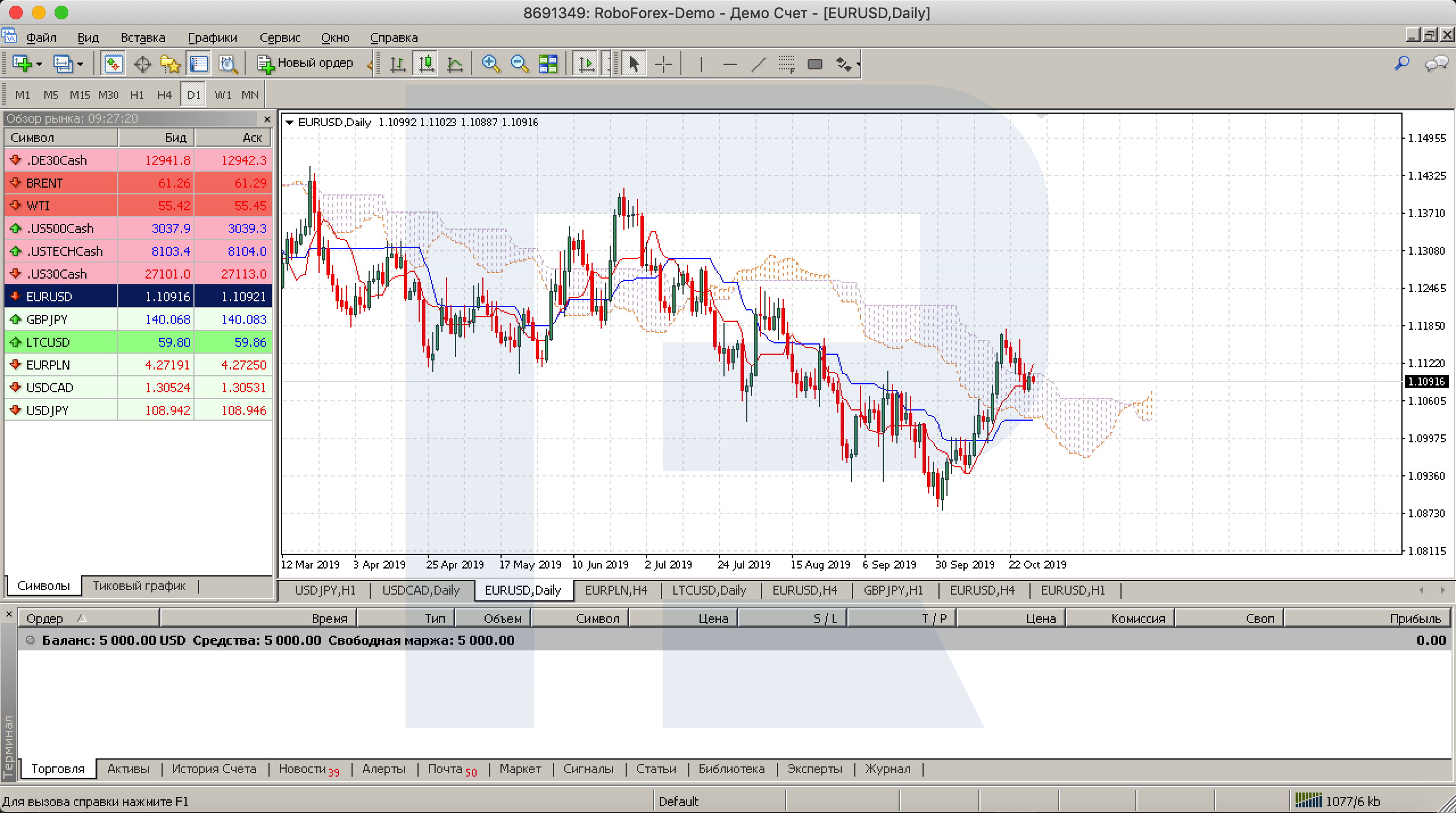Open the Новости terminal tab
This screenshot has width=1456, height=813.
[308, 769]
